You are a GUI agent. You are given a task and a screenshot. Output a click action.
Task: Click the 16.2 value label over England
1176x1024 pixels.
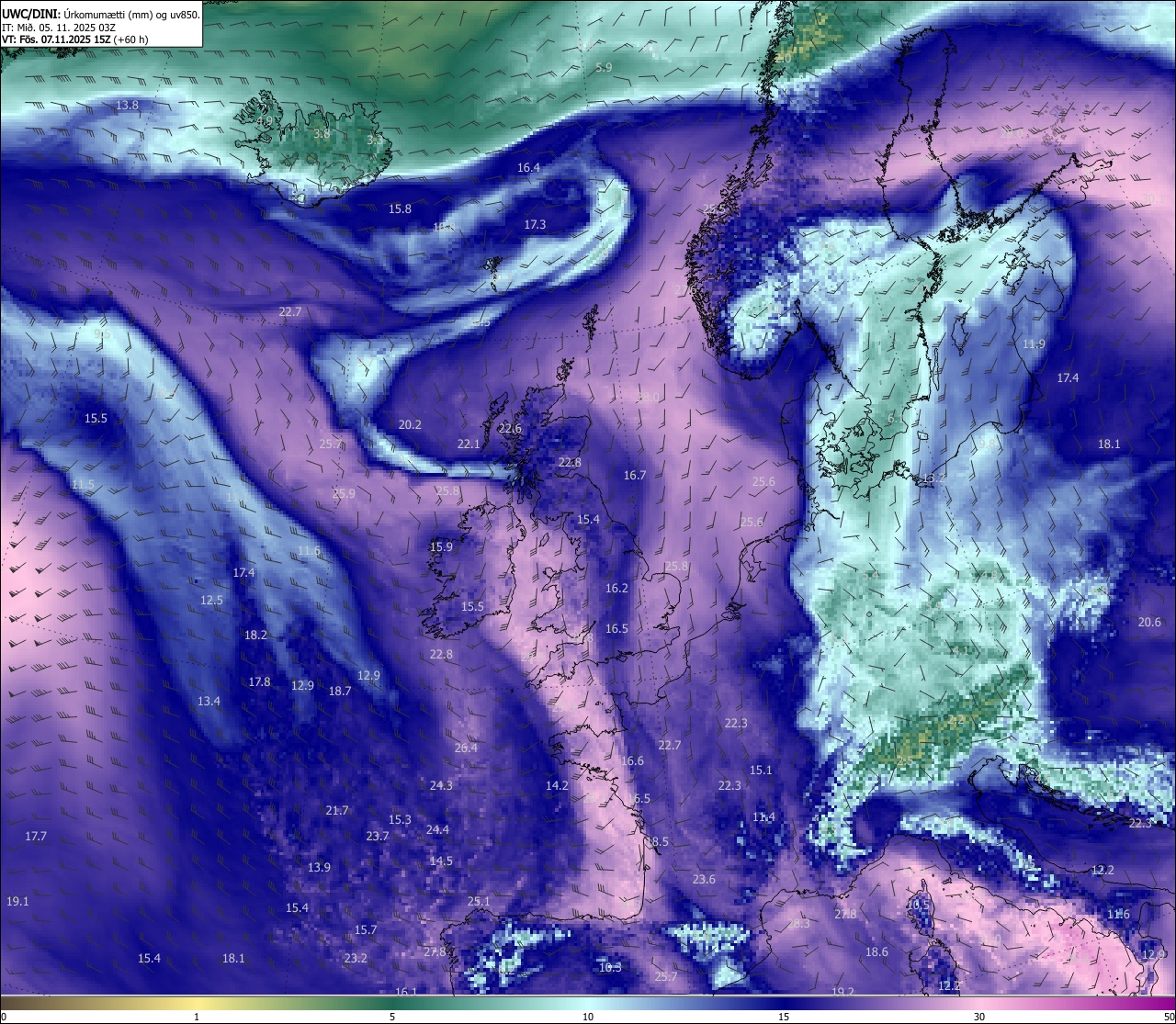point(616,589)
